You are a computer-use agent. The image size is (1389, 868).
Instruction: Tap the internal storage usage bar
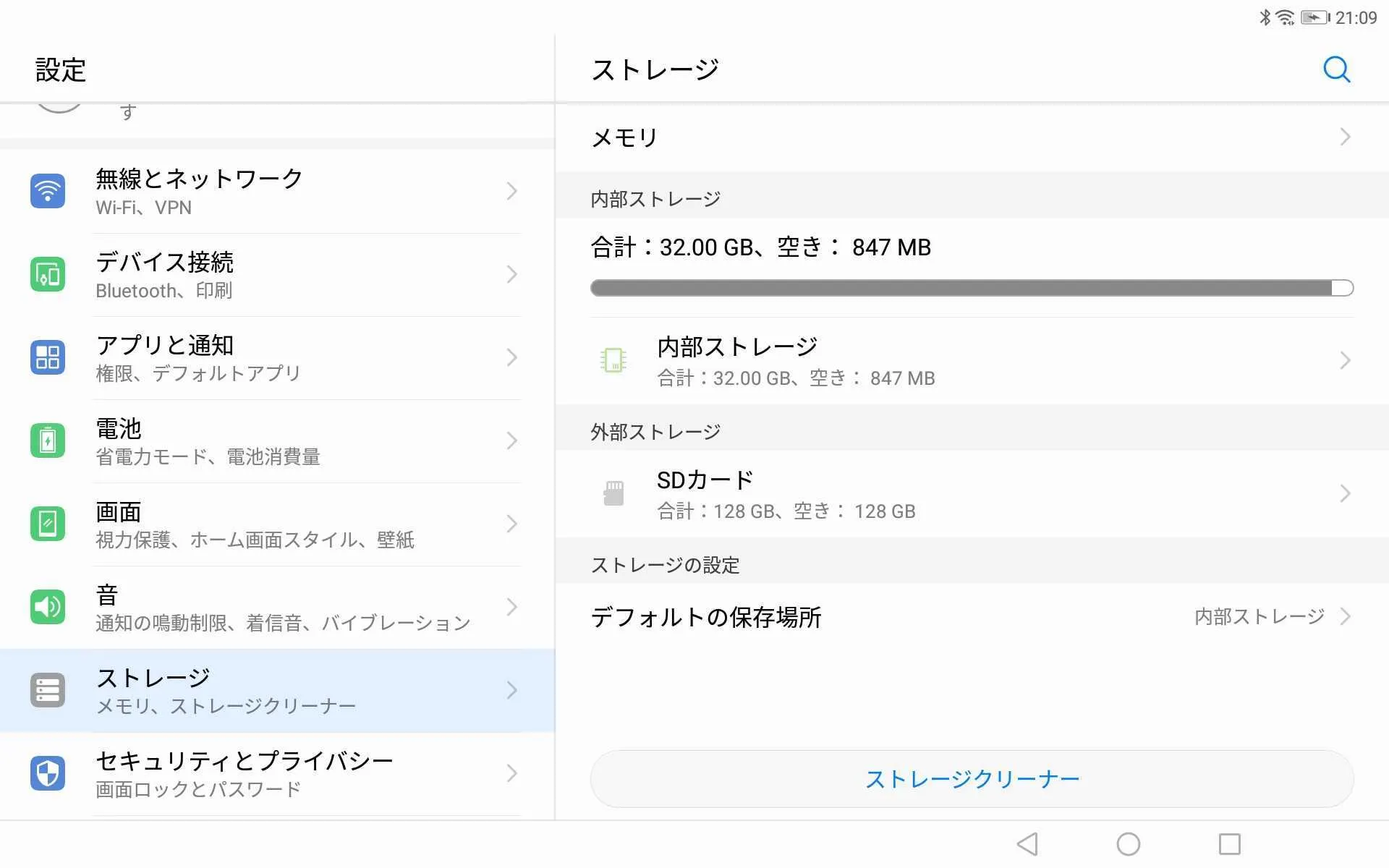point(972,288)
